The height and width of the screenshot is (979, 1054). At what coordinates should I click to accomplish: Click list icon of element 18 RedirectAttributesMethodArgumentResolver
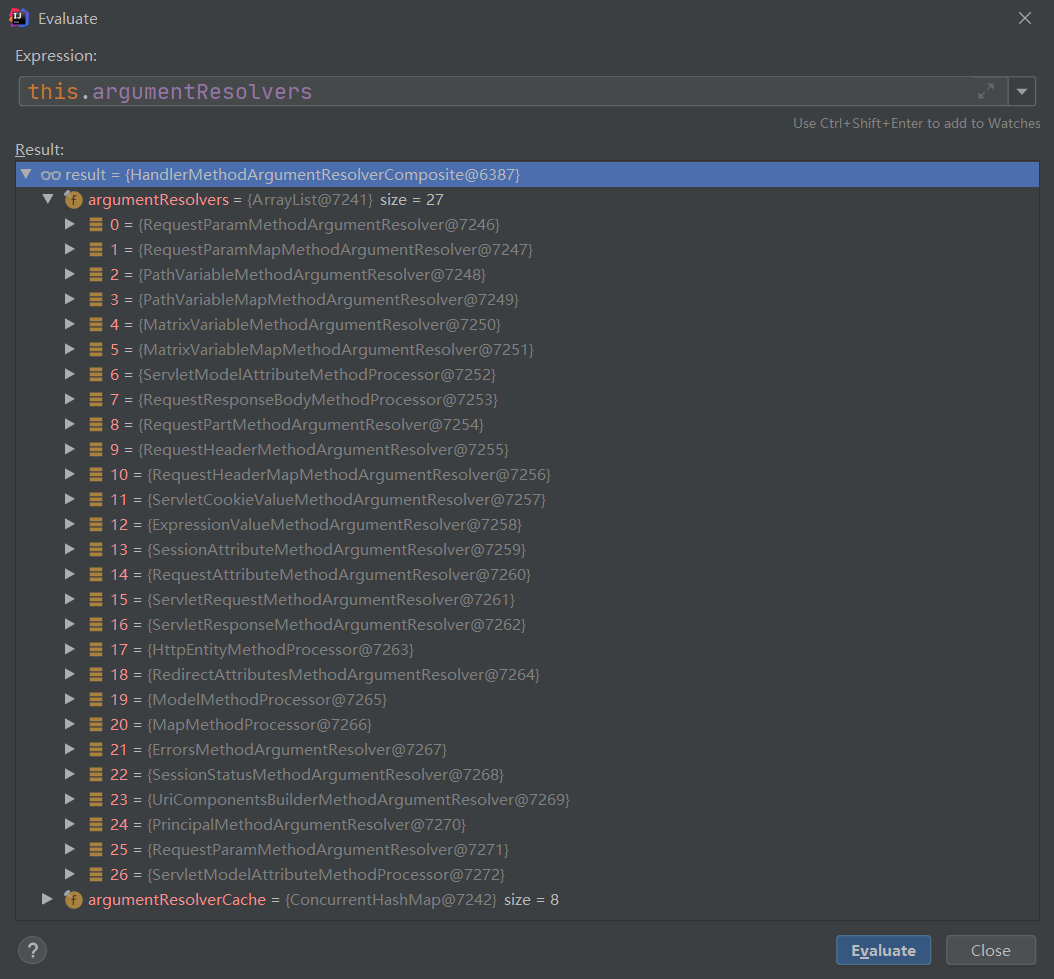point(96,674)
